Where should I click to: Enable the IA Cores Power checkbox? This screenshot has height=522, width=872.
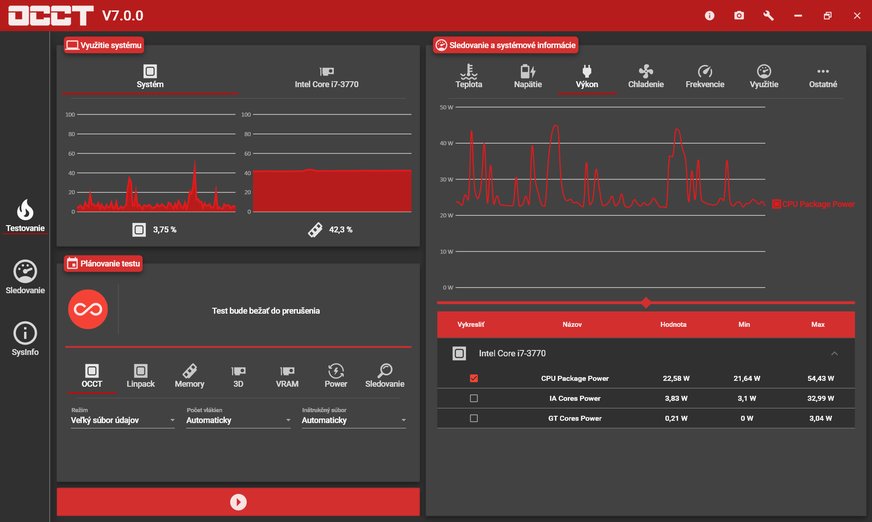click(x=474, y=398)
